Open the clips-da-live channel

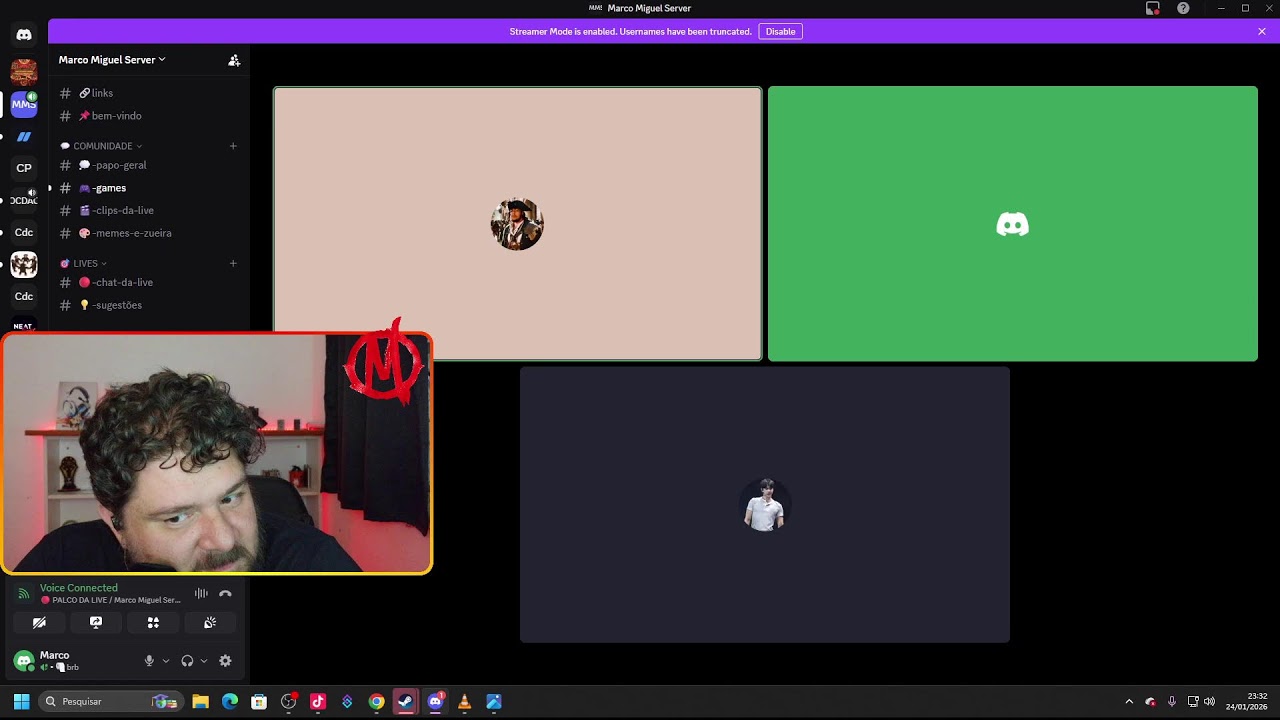coord(148,211)
